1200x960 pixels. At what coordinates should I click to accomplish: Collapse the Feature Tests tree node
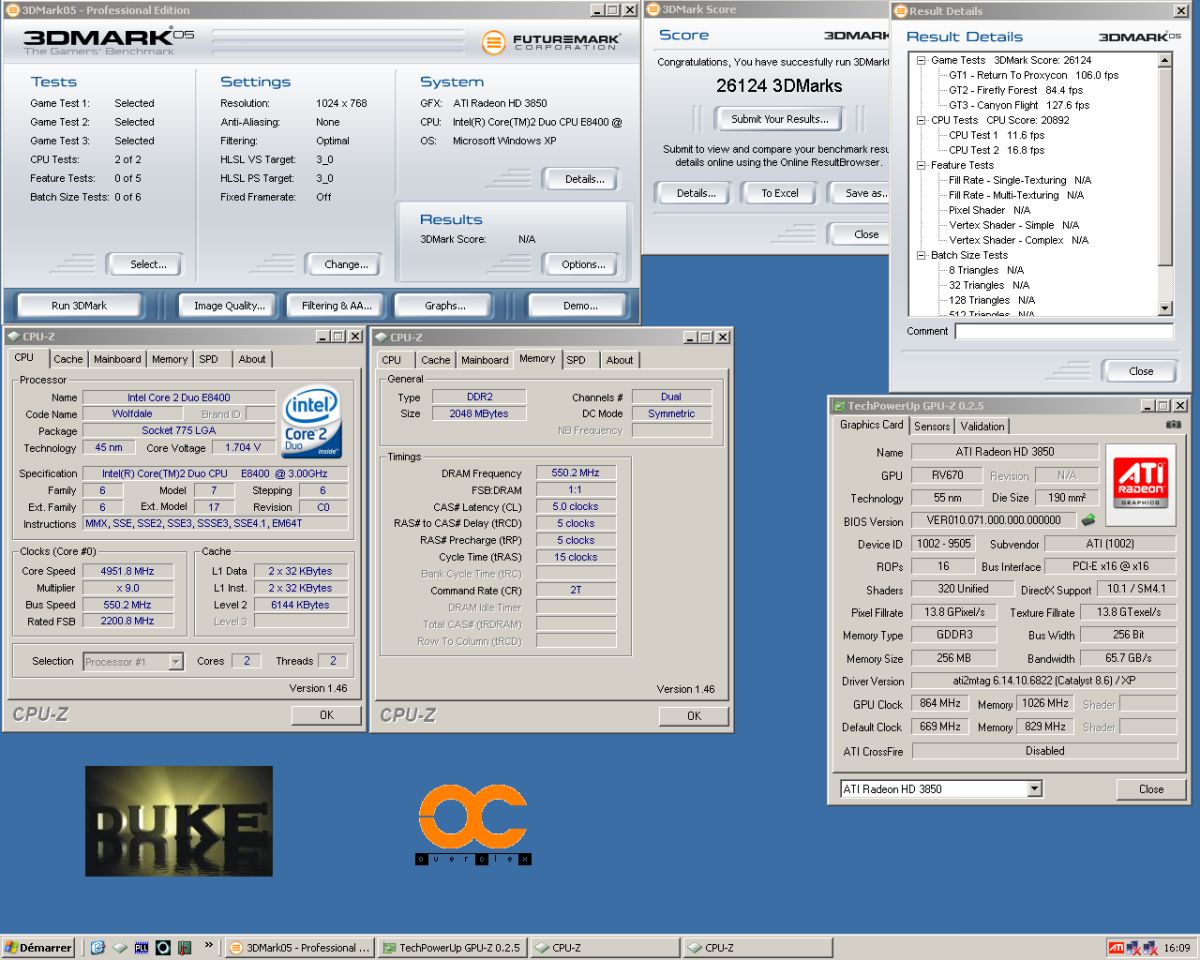click(x=922, y=165)
